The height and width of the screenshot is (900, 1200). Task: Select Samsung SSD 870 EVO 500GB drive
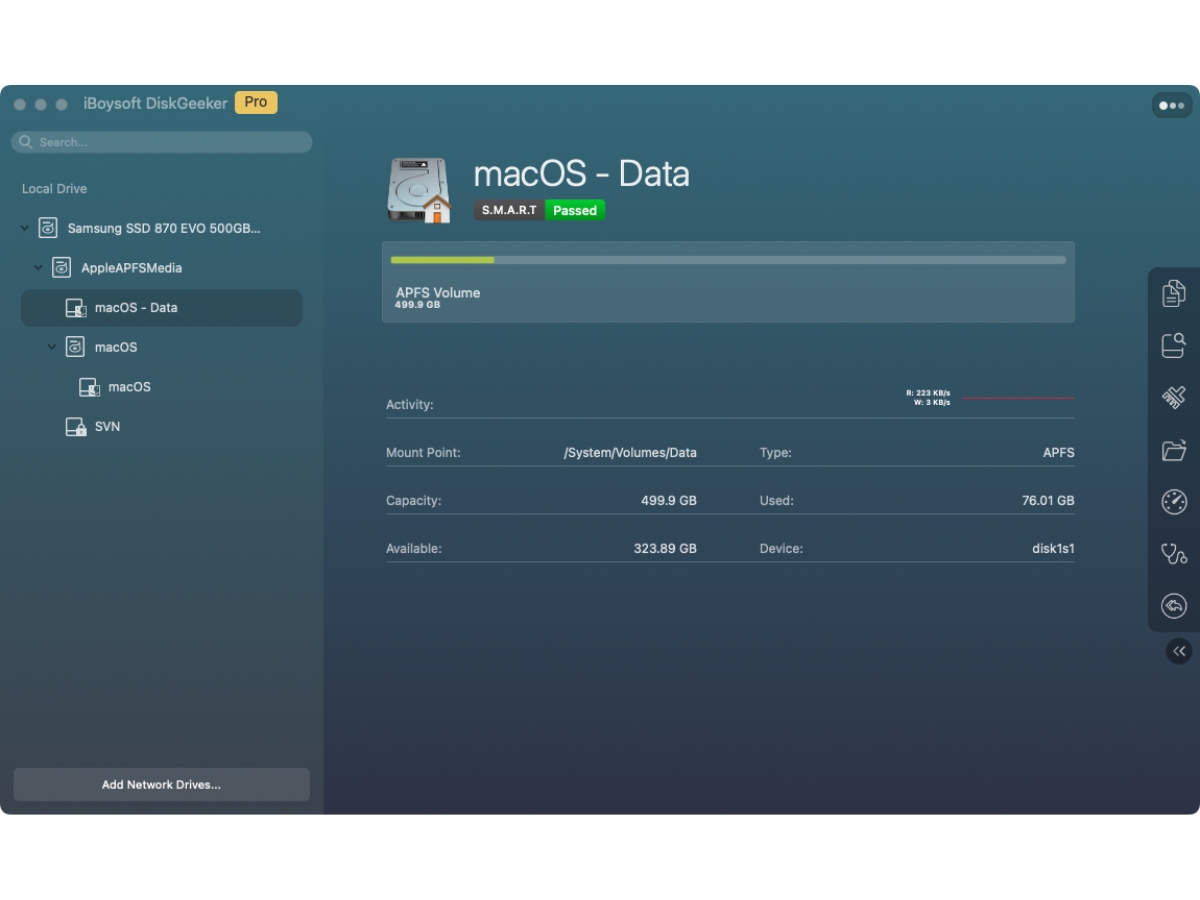[163, 228]
